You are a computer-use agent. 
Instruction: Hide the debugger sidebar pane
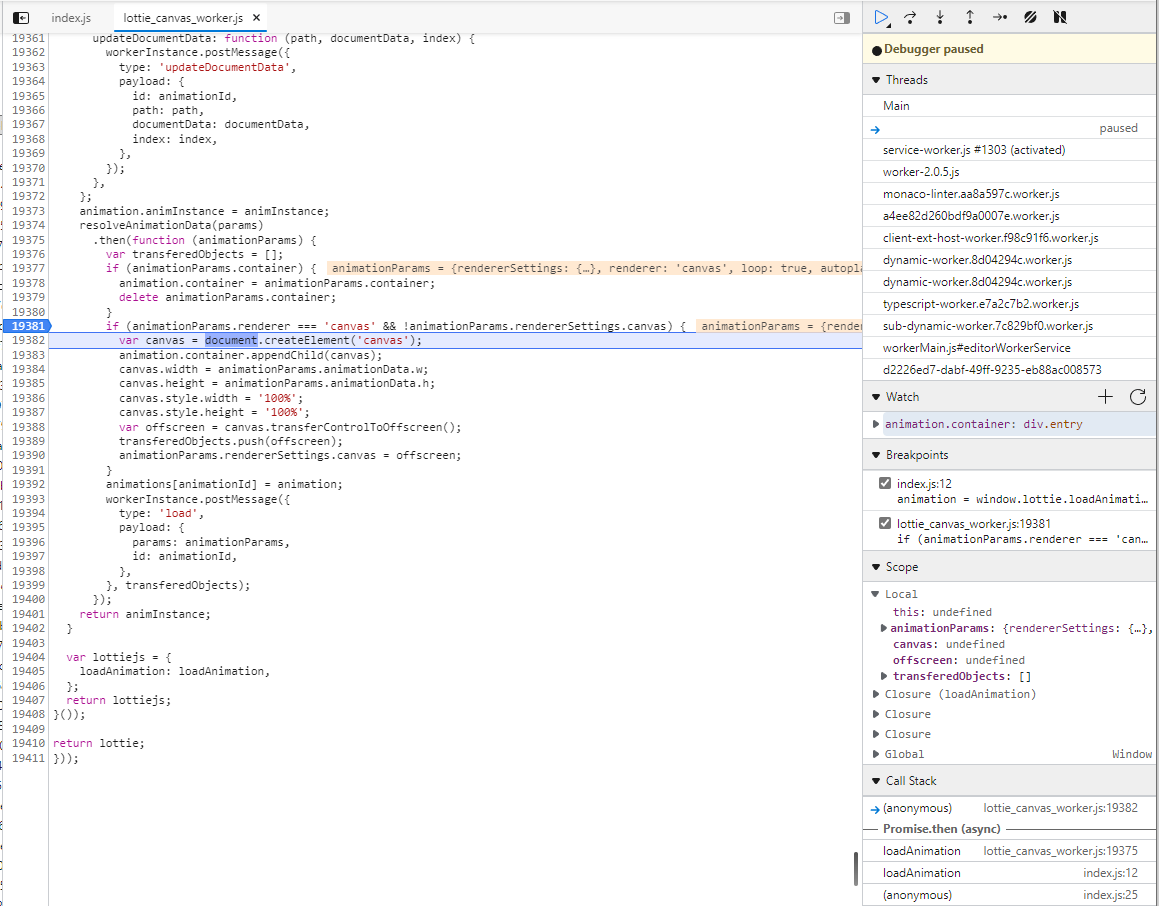tap(842, 18)
